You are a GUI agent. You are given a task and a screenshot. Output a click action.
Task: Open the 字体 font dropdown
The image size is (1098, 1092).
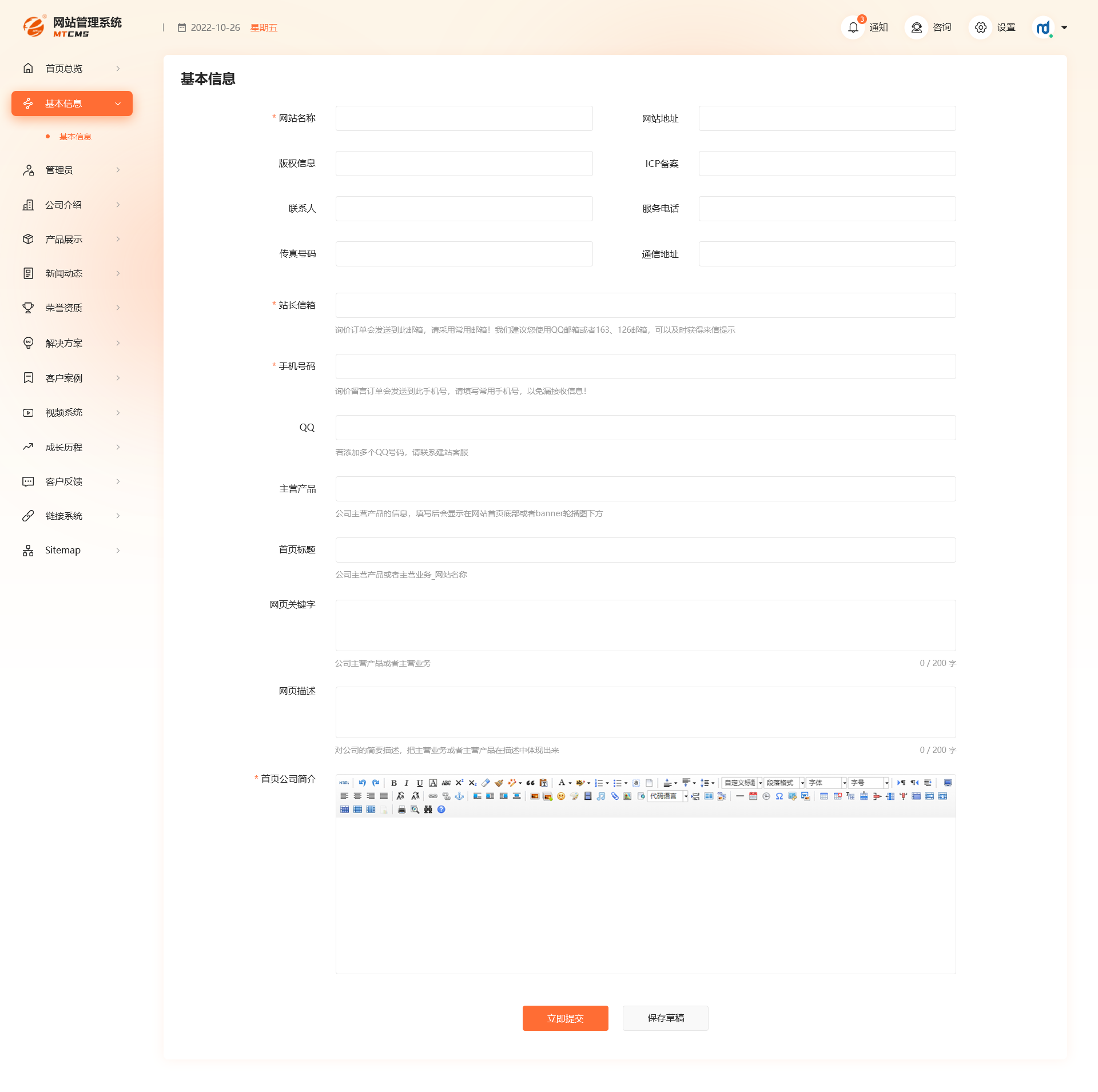point(826,783)
